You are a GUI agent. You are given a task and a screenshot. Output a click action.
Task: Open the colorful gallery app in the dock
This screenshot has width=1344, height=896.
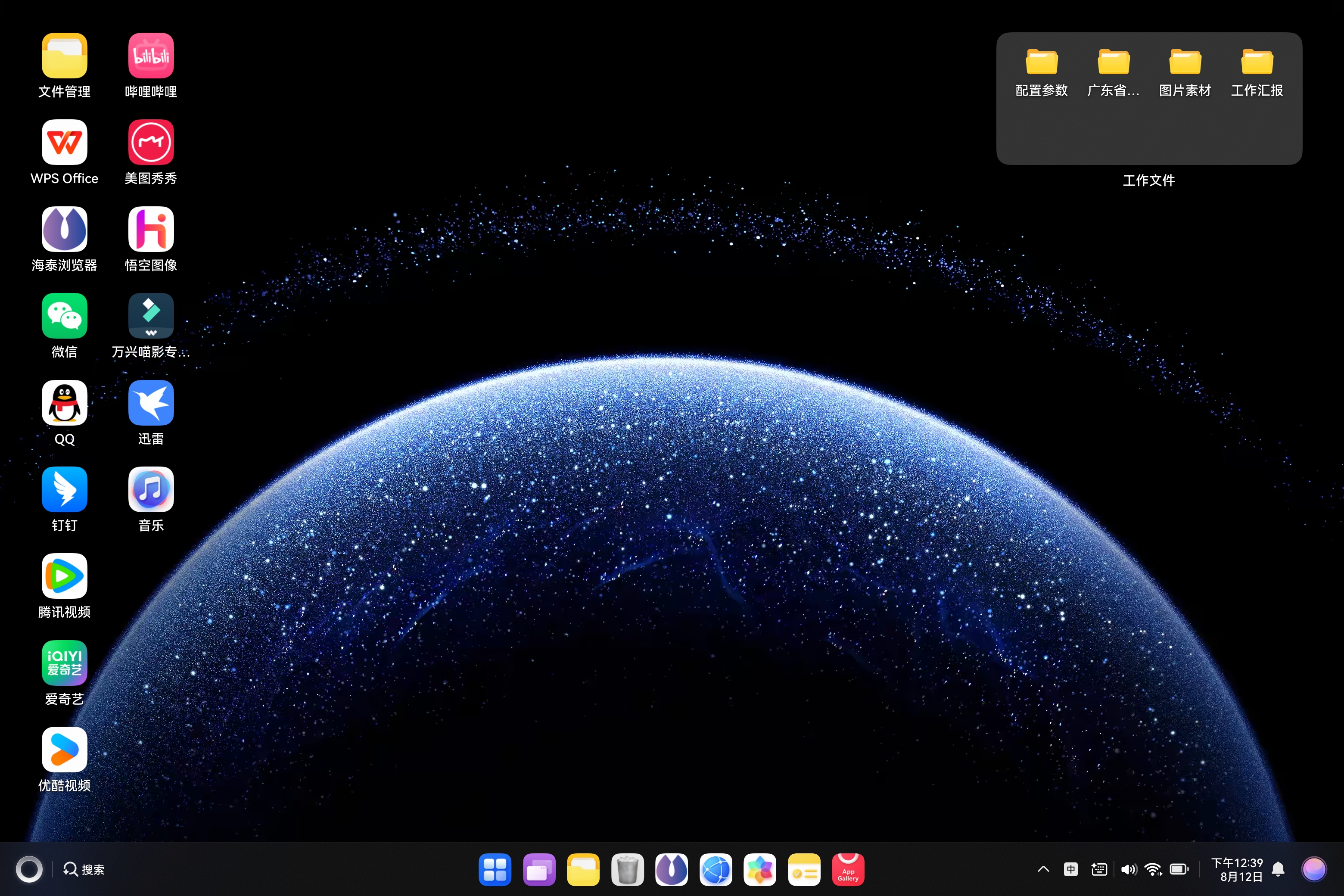[759, 870]
